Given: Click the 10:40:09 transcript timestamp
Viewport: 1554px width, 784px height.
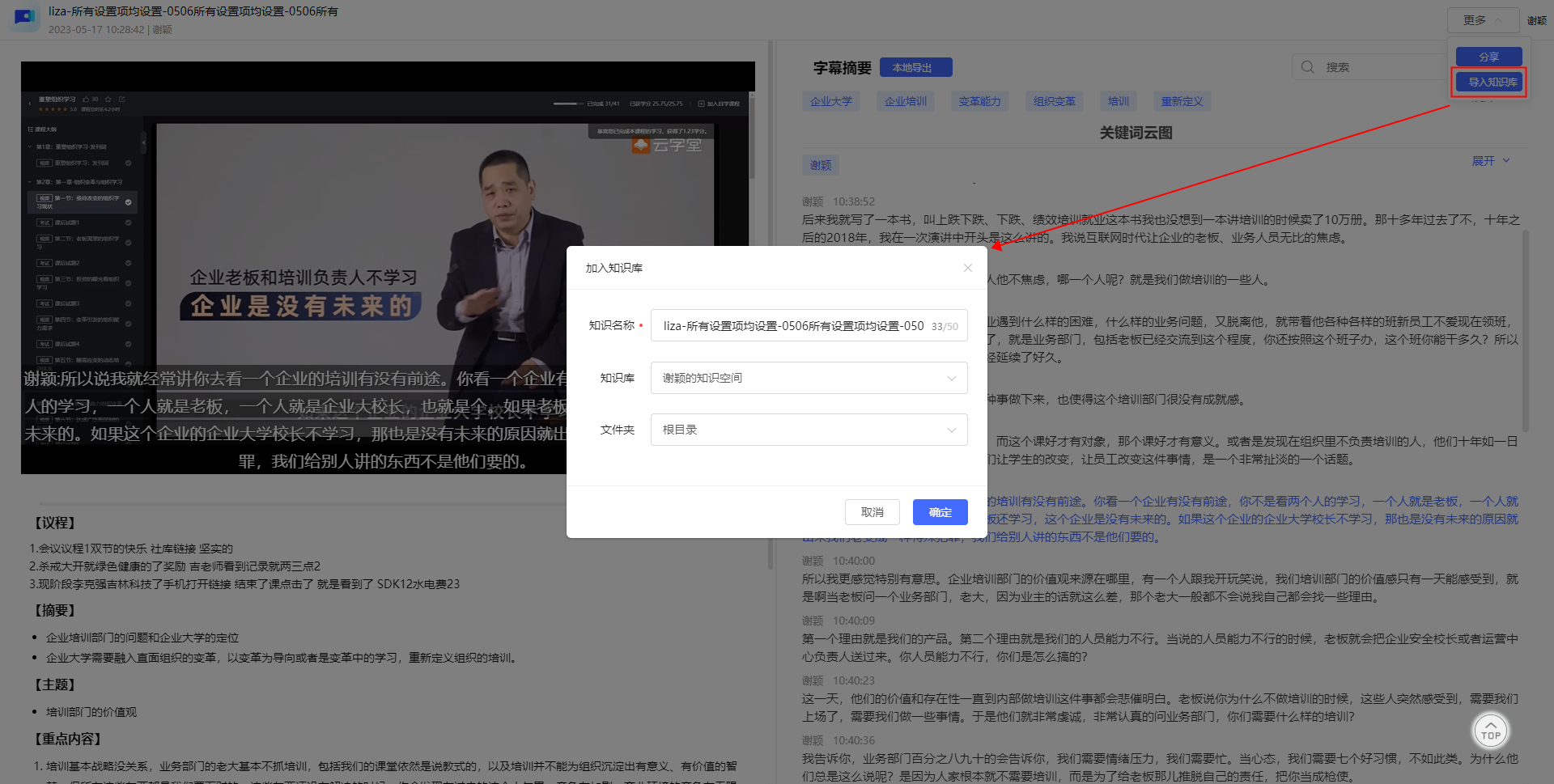Looking at the screenshot, I should (x=854, y=621).
